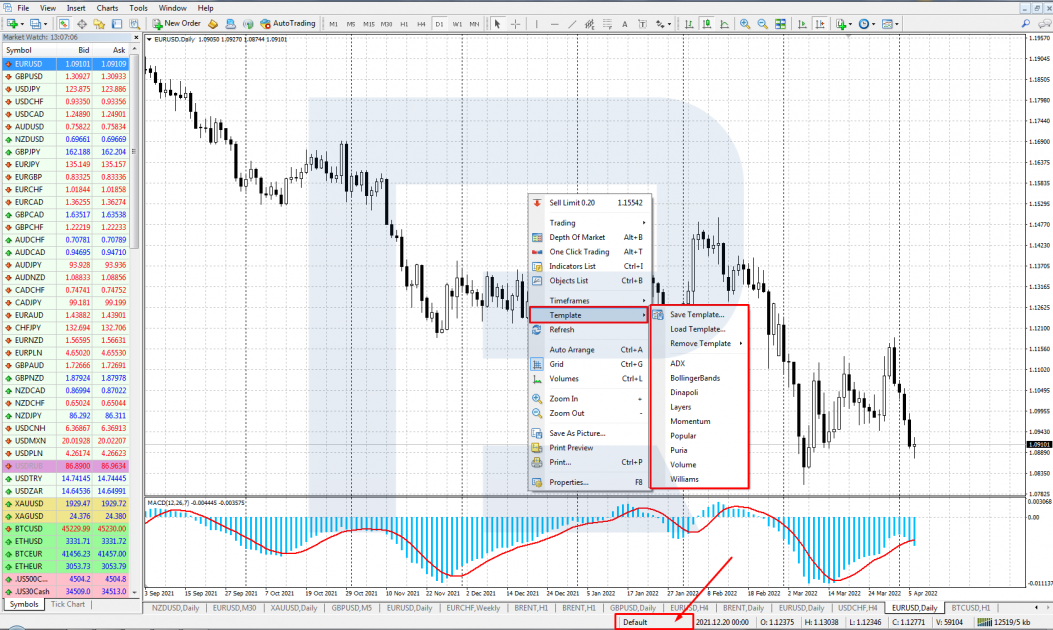Viewport: 1053px width, 630px height.
Task: Open the Insert menu
Action: click(x=76, y=8)
